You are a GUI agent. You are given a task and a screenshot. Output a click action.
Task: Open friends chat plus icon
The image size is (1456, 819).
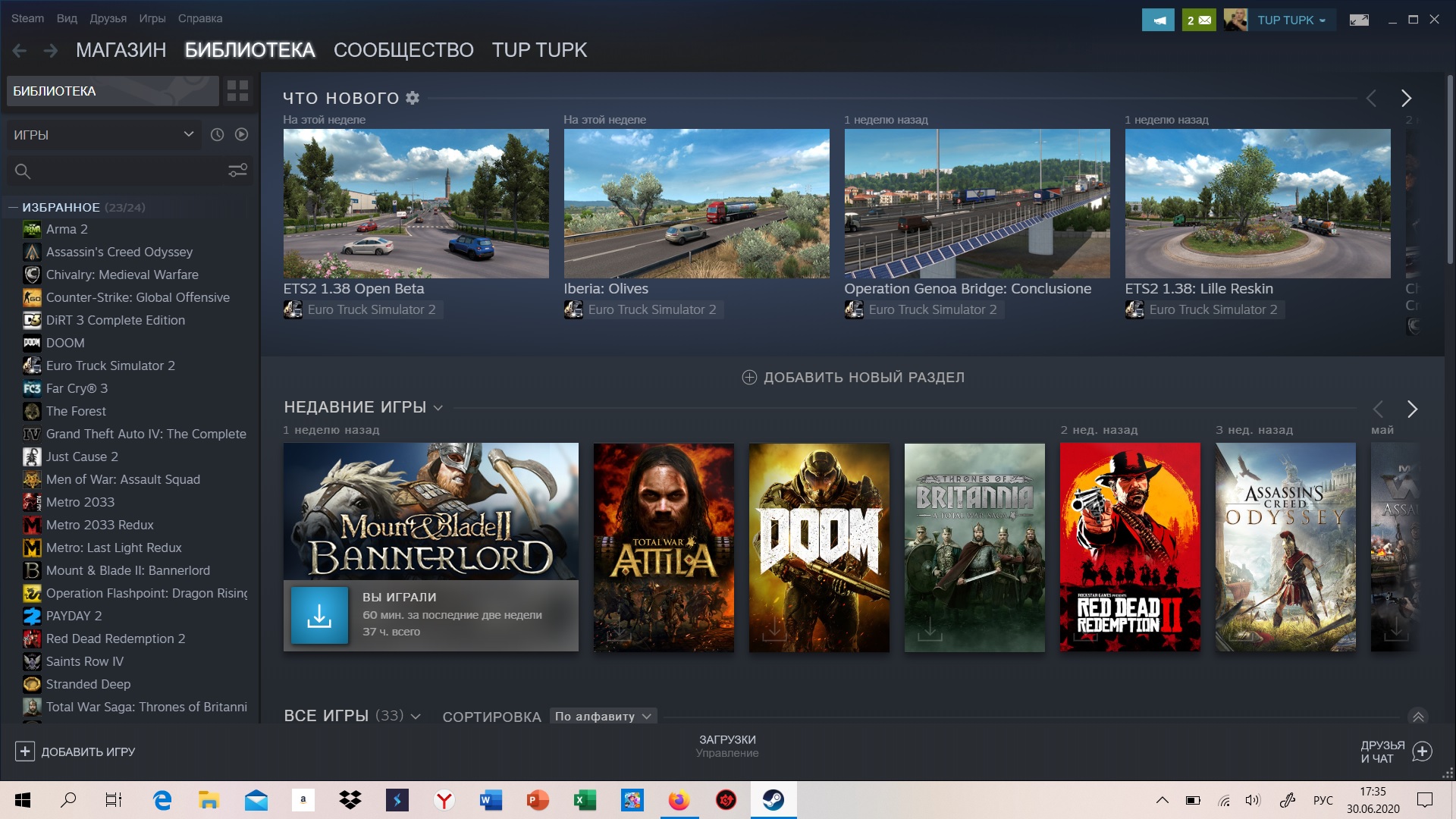pyautogui.click(x=1422, y=752)
